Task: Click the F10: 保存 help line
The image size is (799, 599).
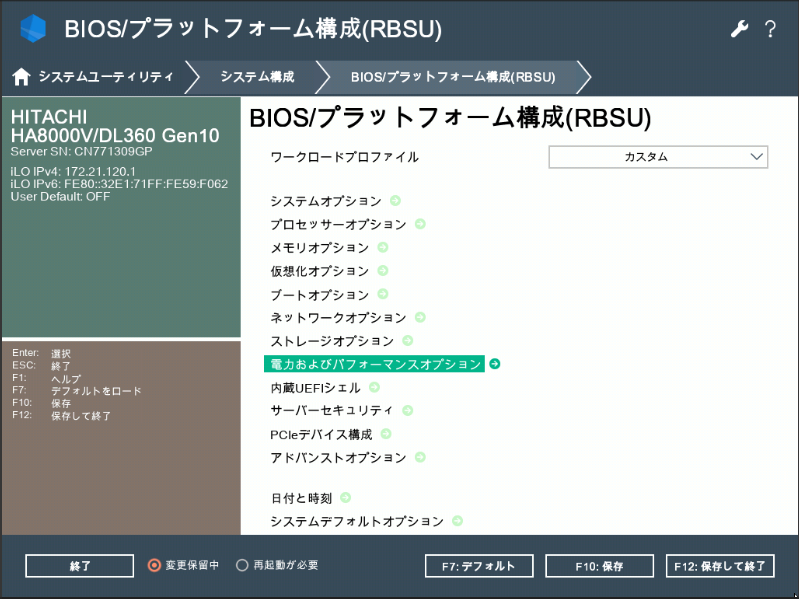Action: pyautogui.click(x=42, y=403)
